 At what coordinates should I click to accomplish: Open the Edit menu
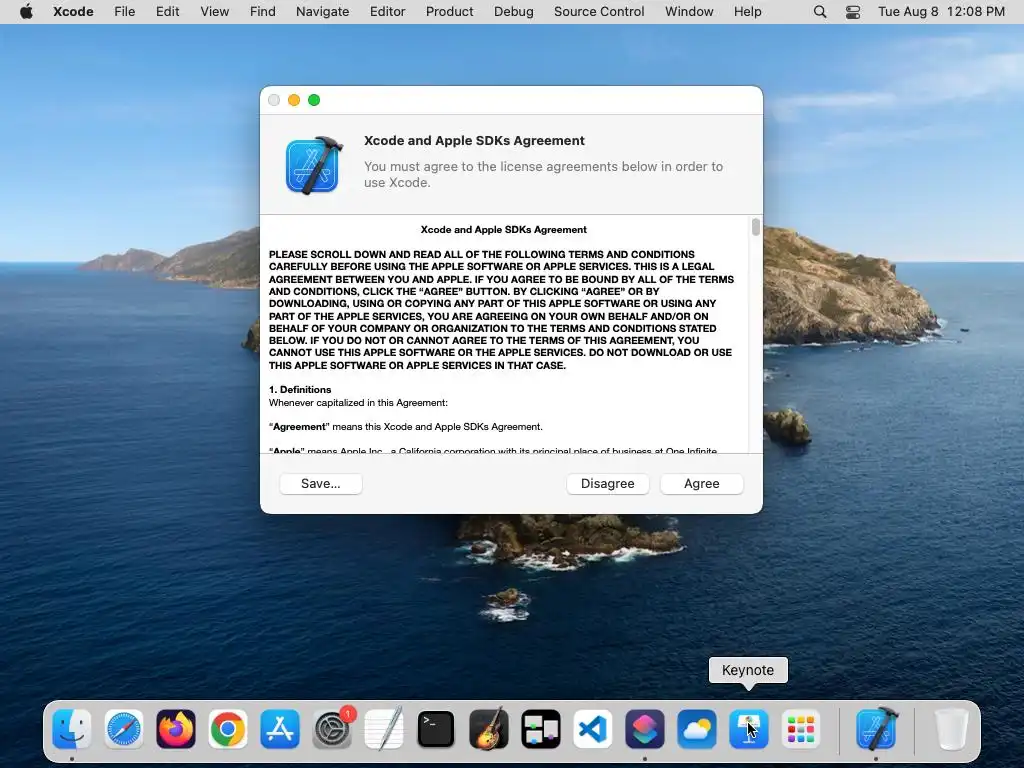pos(167,11)
